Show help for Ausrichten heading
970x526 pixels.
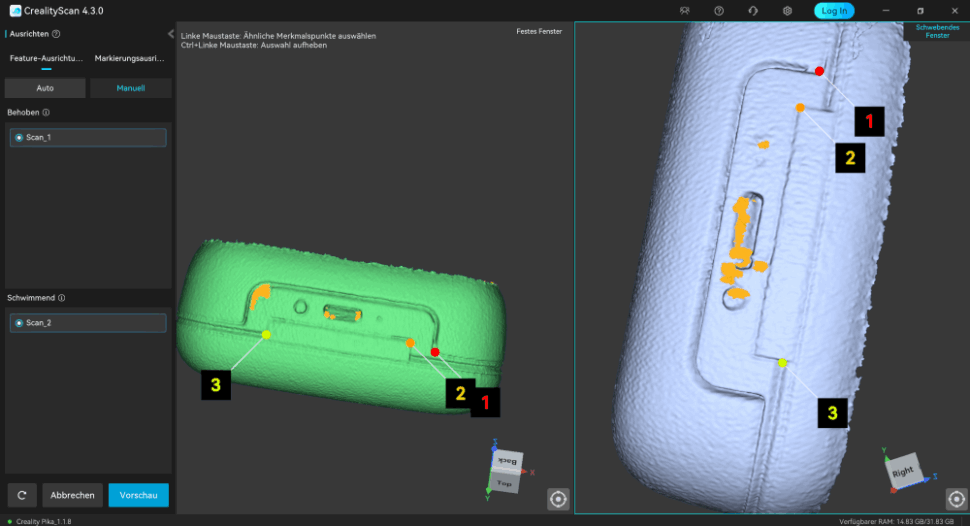(x=56, y=34)
